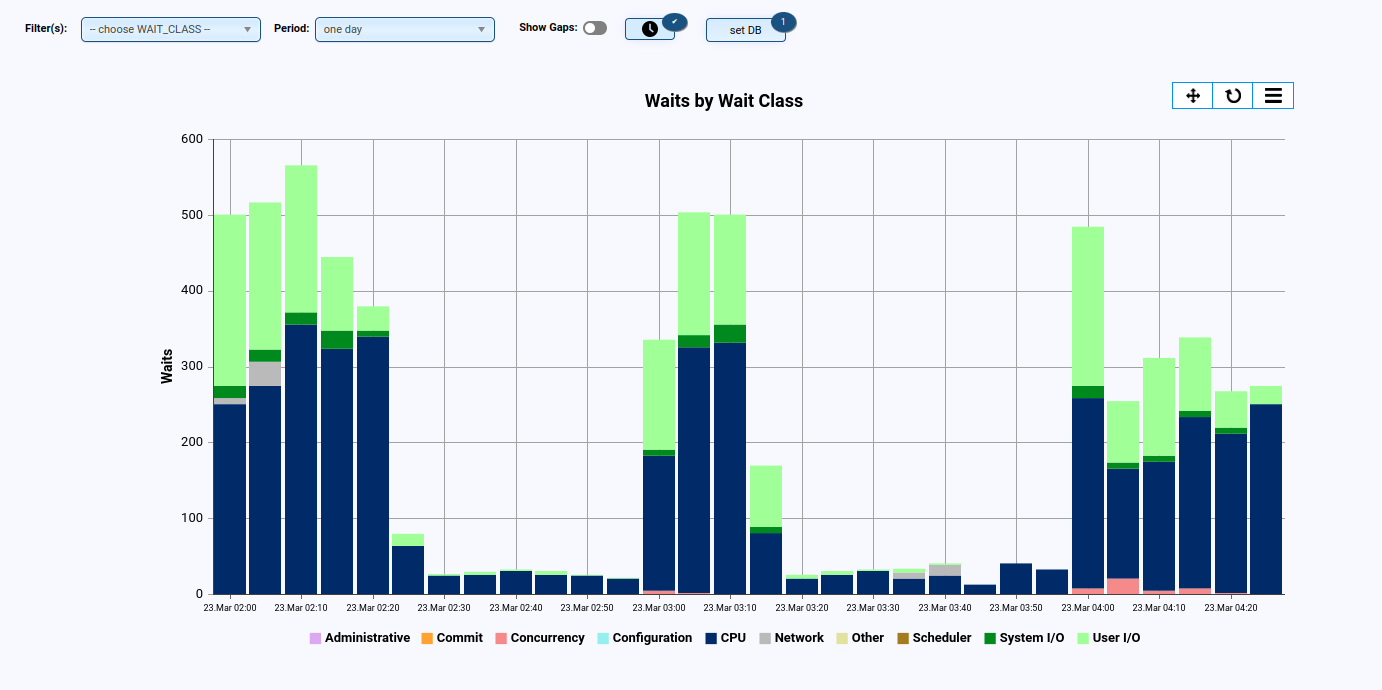This screenshot has height=690, width=1382.
Task: Click the set DB button
Action: click(x=746, y=31)
